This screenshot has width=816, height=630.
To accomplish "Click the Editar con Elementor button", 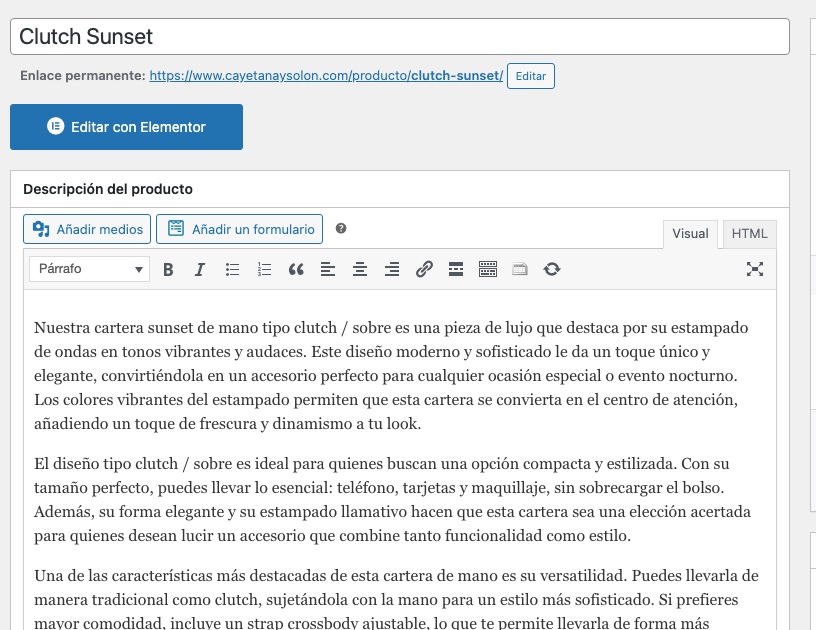I will (126, 127).
